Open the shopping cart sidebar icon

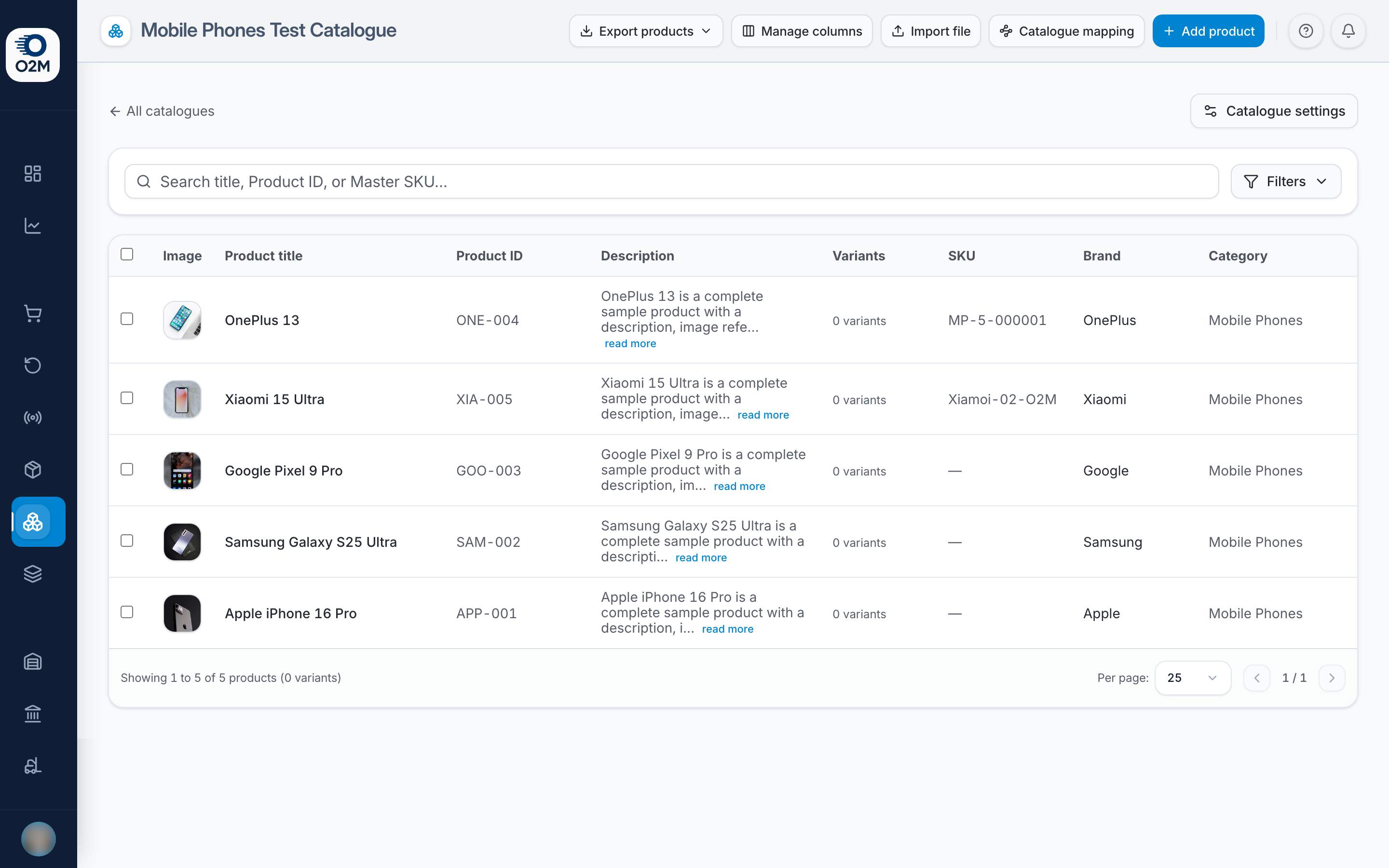click(33, 313)
